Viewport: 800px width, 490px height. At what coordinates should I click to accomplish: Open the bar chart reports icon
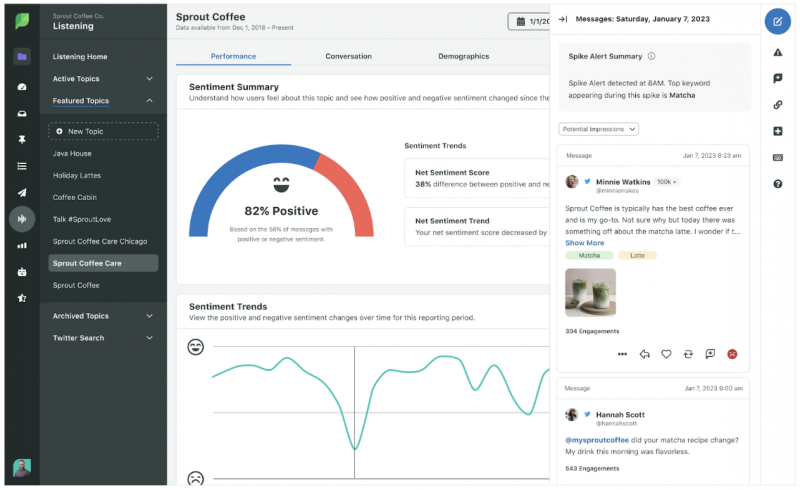(22, 246)
